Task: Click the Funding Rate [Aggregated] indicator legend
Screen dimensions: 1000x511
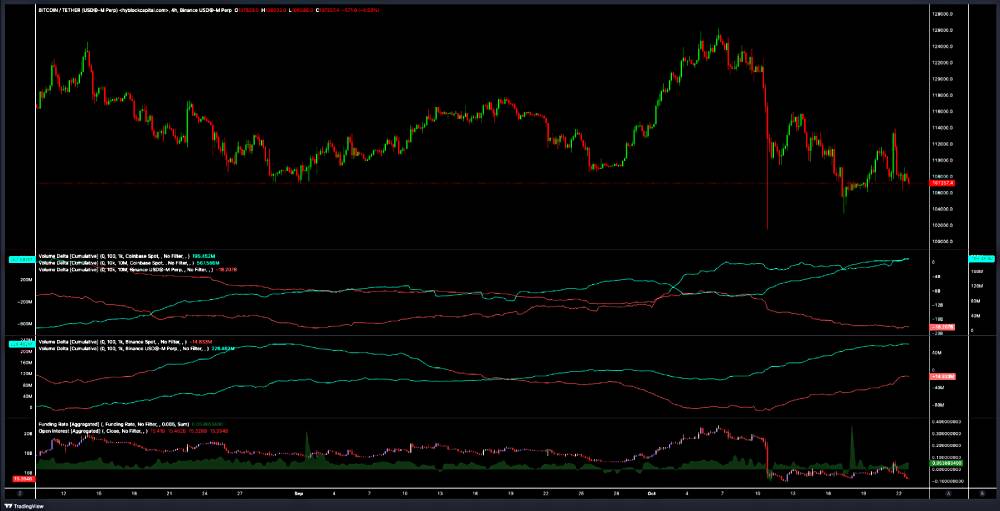Action: click(110, 424)
